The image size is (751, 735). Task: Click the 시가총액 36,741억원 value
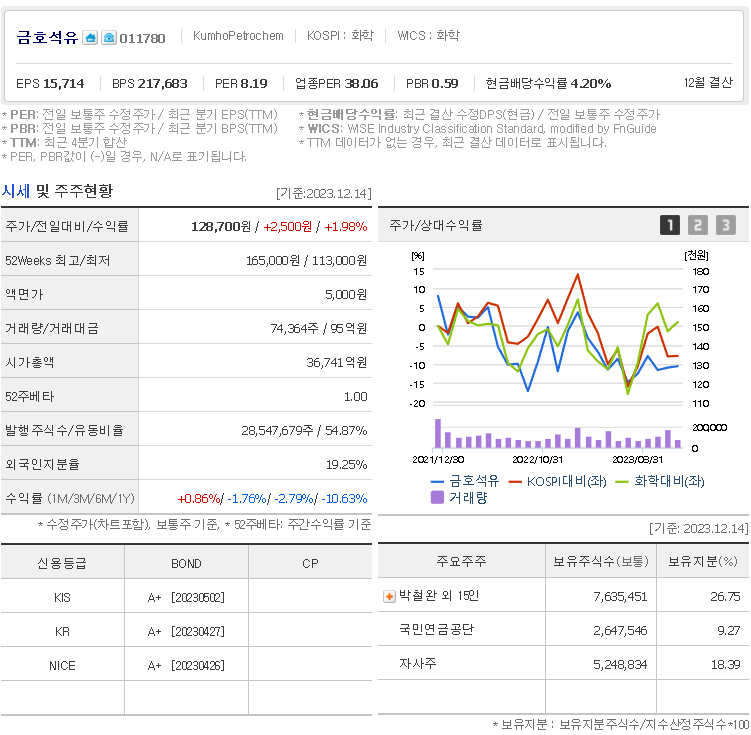click(x=337, y=362)
